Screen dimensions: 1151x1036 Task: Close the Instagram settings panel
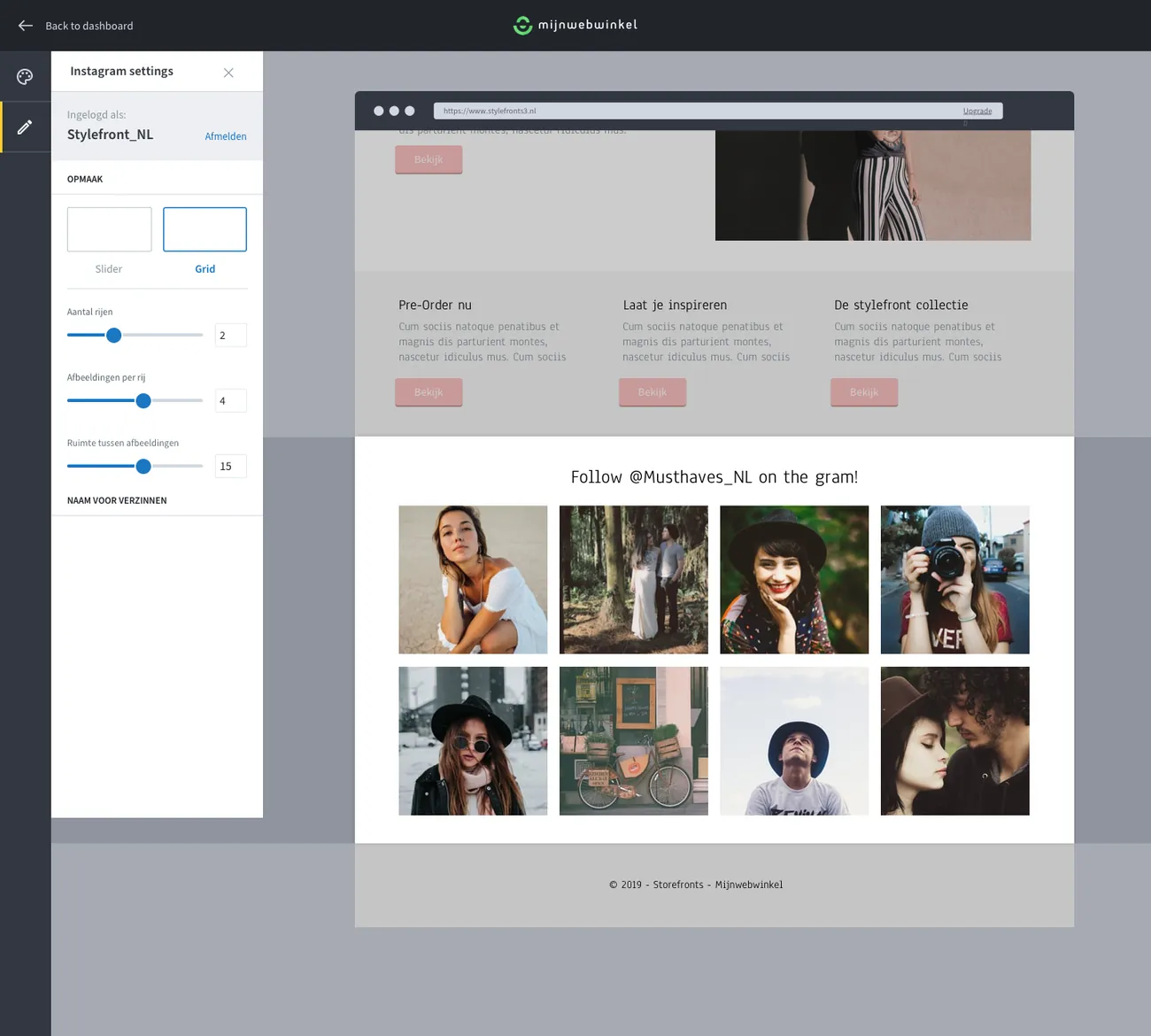tap(228, 73)
